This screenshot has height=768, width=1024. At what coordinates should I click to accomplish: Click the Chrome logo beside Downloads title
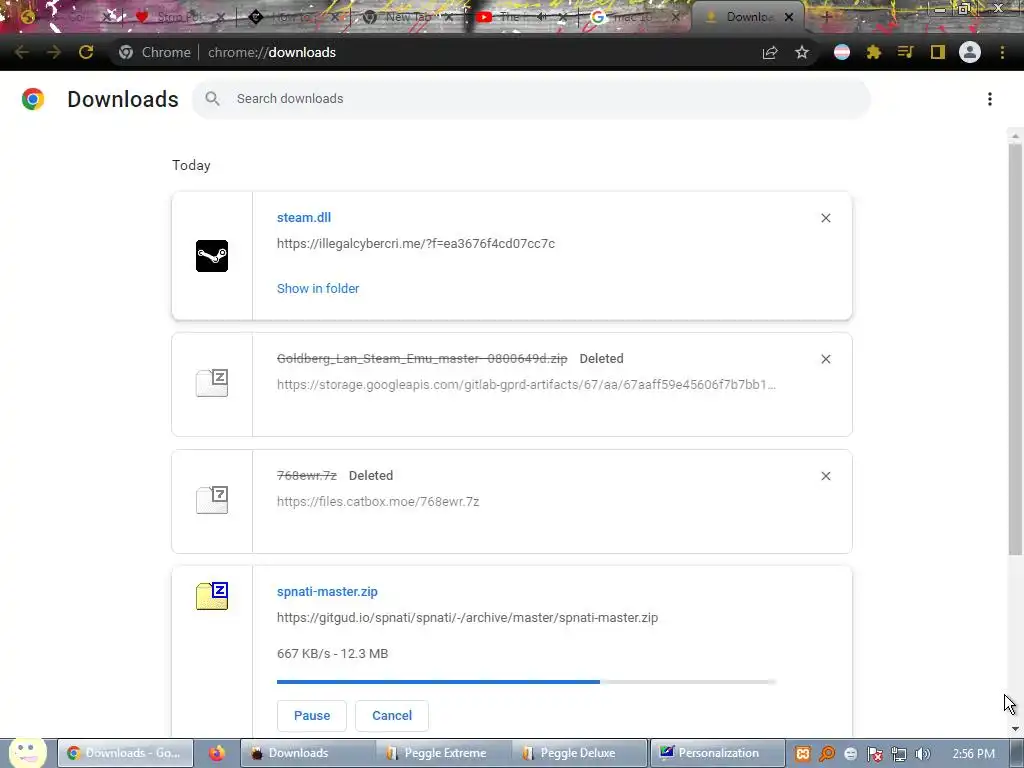click(x=33, y=99)
